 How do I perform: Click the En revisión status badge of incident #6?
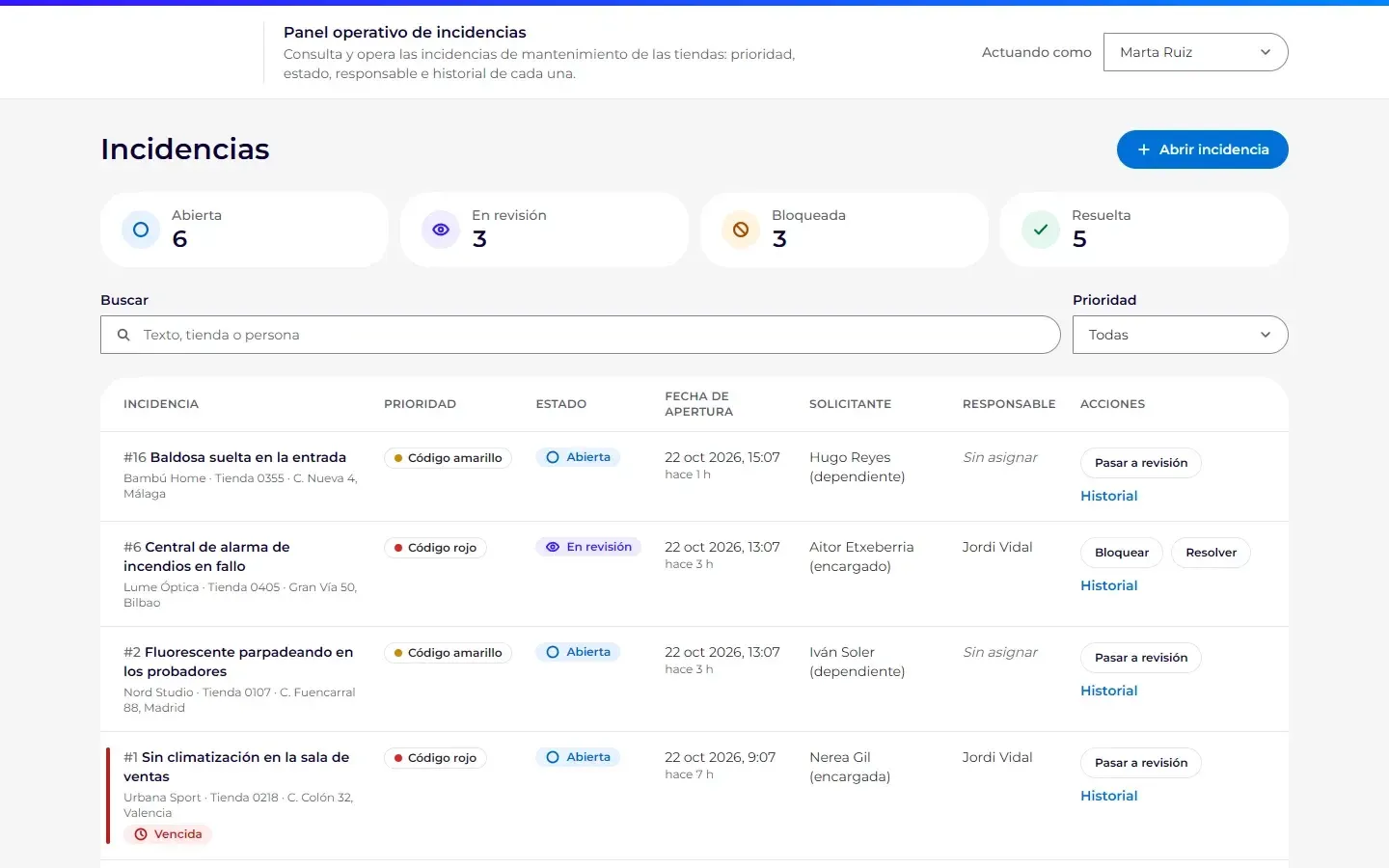[x=588, y=547]
